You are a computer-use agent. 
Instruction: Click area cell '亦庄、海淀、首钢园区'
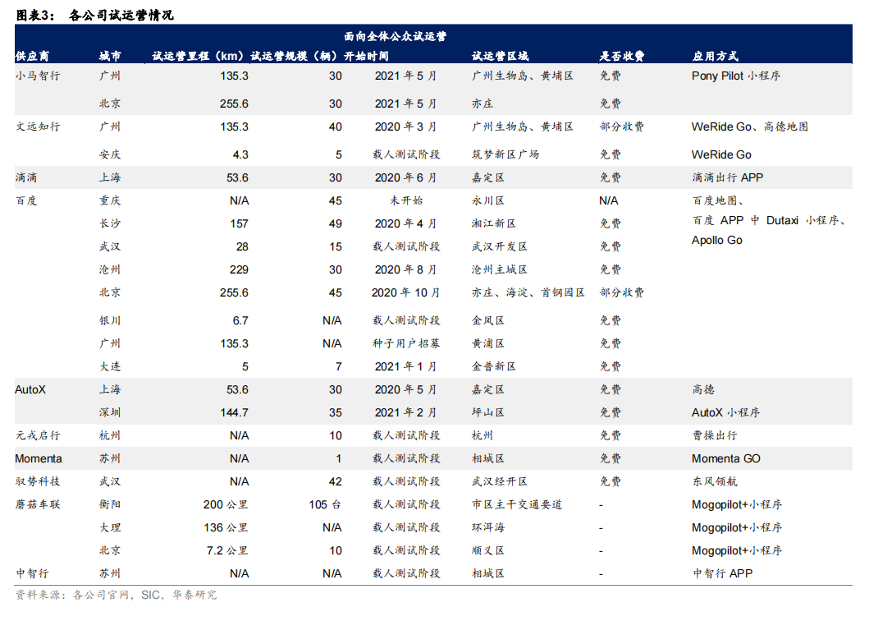pos(528,292)
